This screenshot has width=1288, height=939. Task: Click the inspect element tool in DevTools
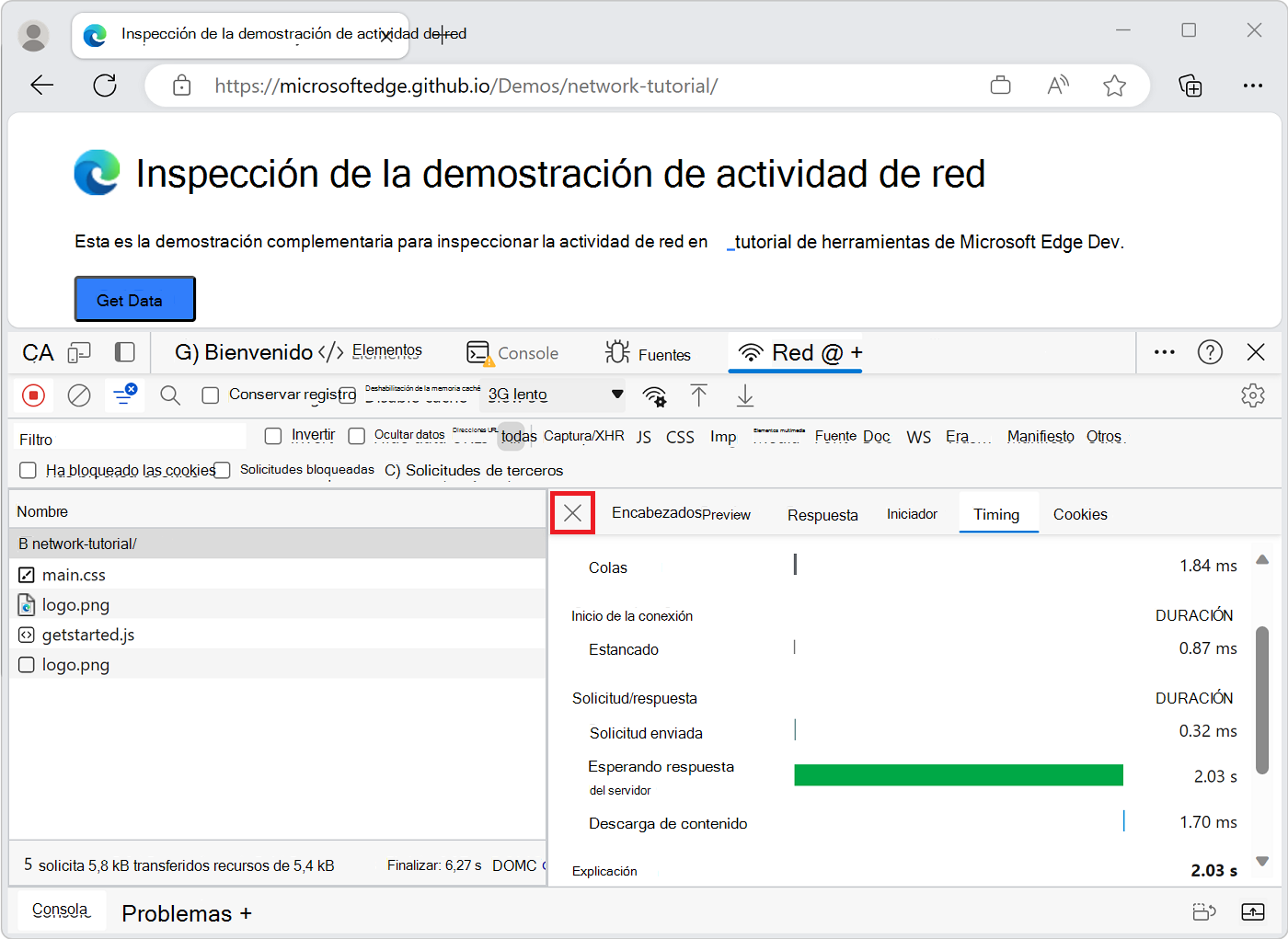(x=38, y=353)
